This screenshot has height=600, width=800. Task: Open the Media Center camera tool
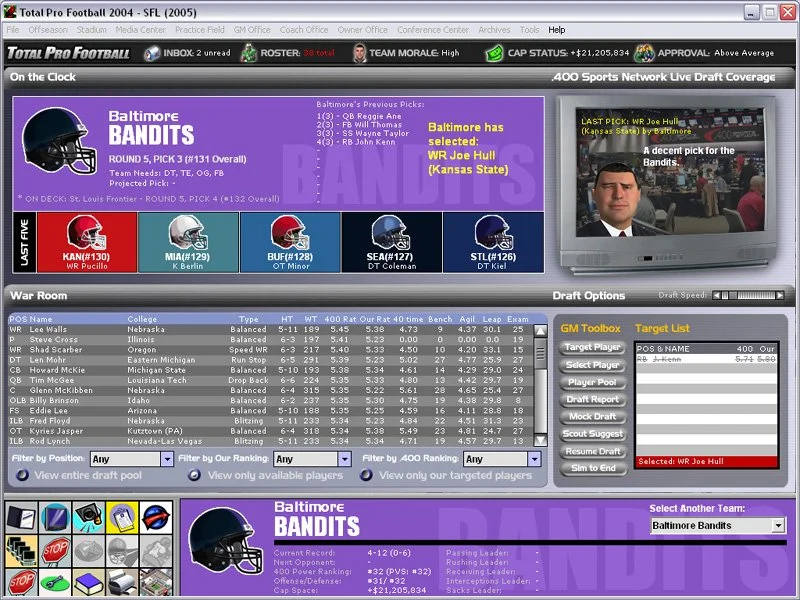point(88,515)
